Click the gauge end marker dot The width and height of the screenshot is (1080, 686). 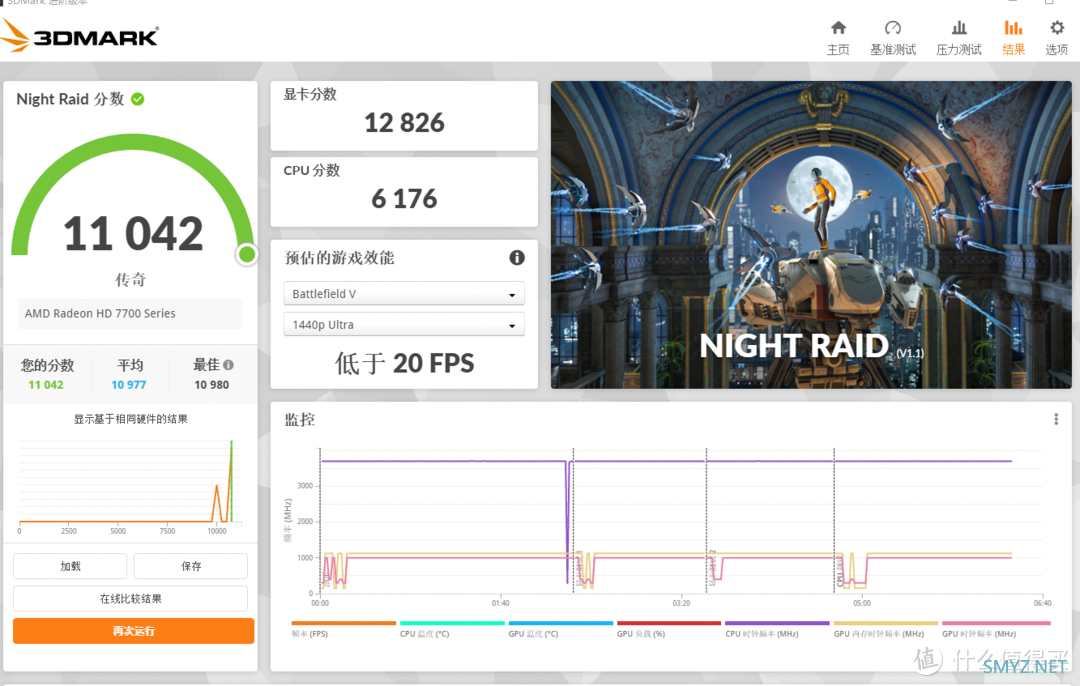[x=247, y=254]
